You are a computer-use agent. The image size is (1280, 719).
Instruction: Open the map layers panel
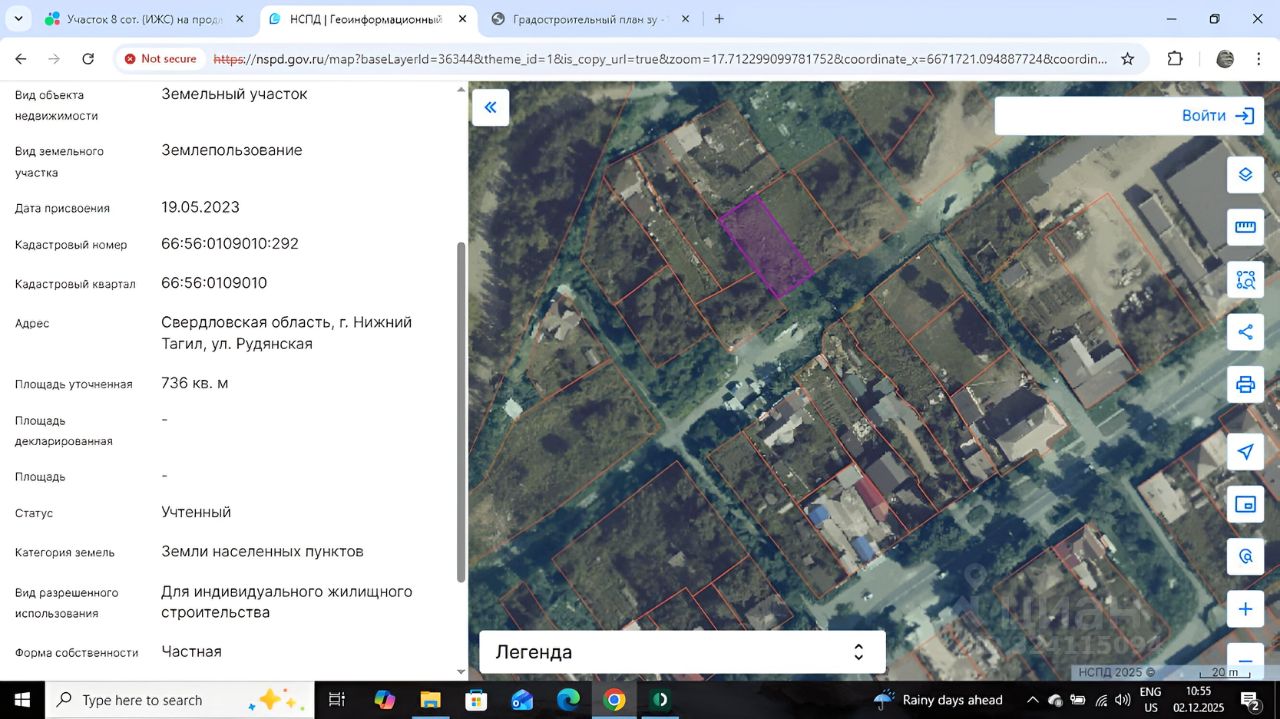click(x=1245, y=175)
